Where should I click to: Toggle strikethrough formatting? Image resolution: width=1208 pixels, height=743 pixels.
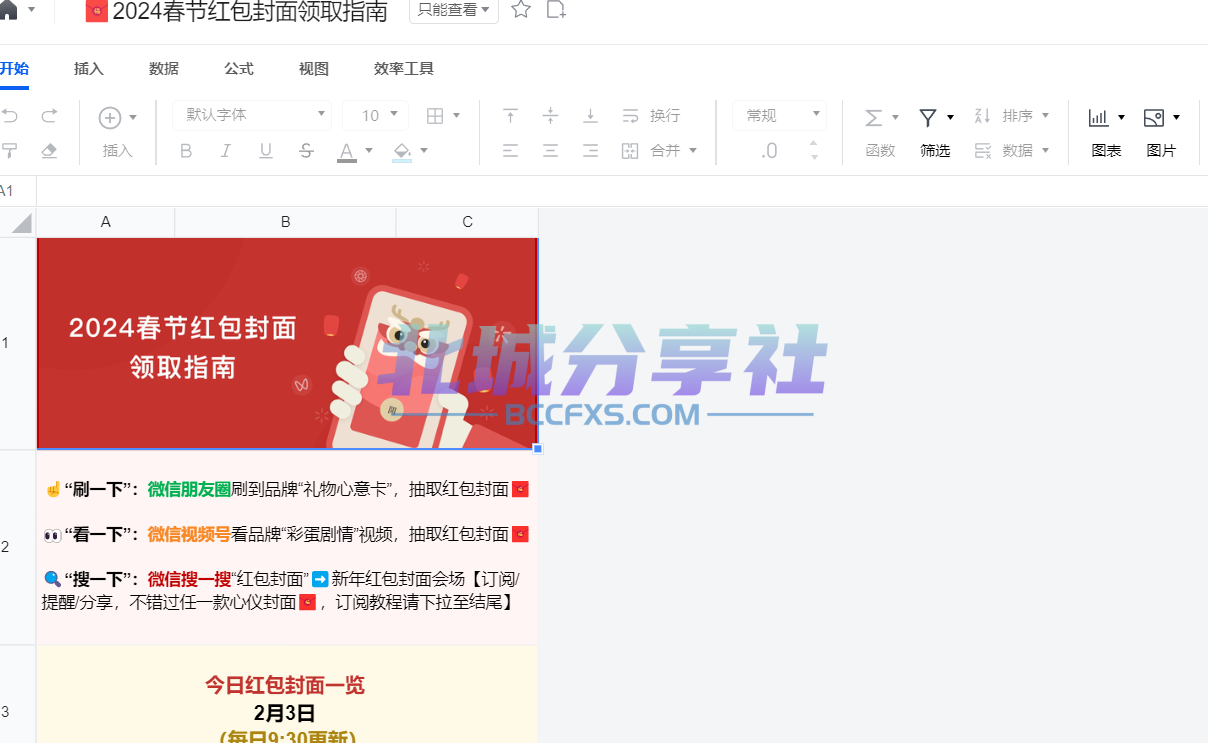click(x=306, y=151)
